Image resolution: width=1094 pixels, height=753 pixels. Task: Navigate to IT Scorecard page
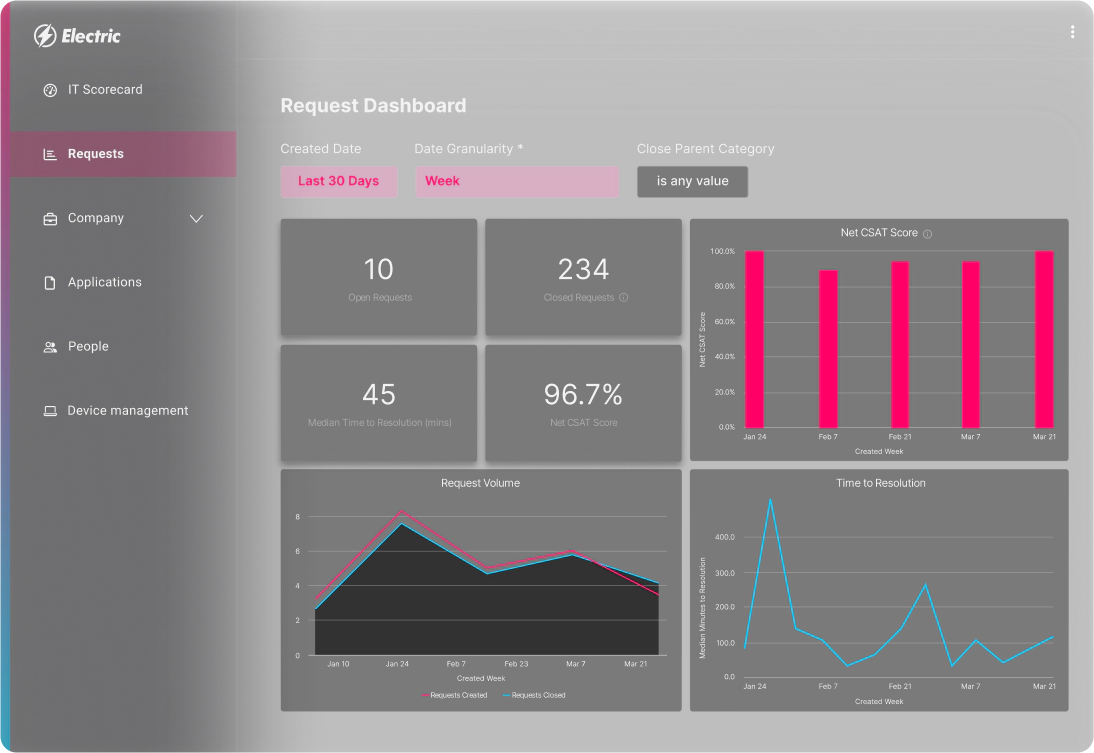coord(105,90)
